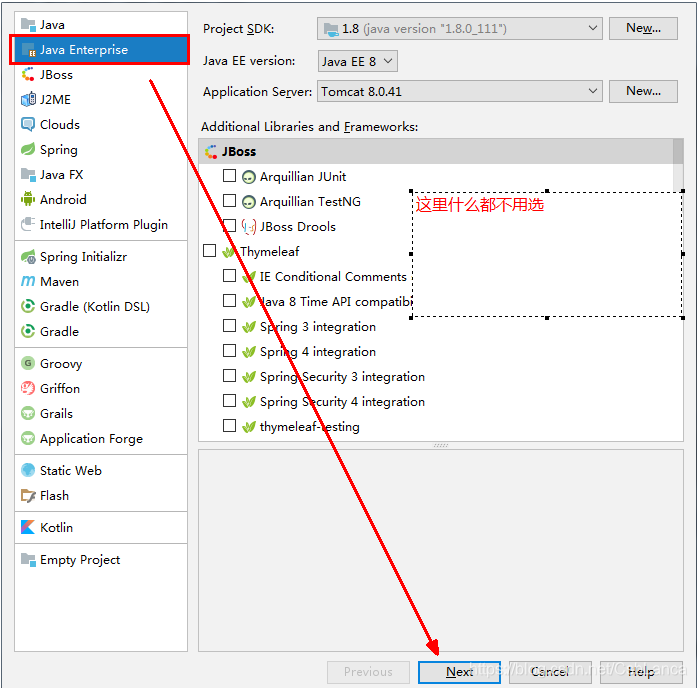Select the JBoss icon in left list
The image size is (697, 688).
click(28, 75)
